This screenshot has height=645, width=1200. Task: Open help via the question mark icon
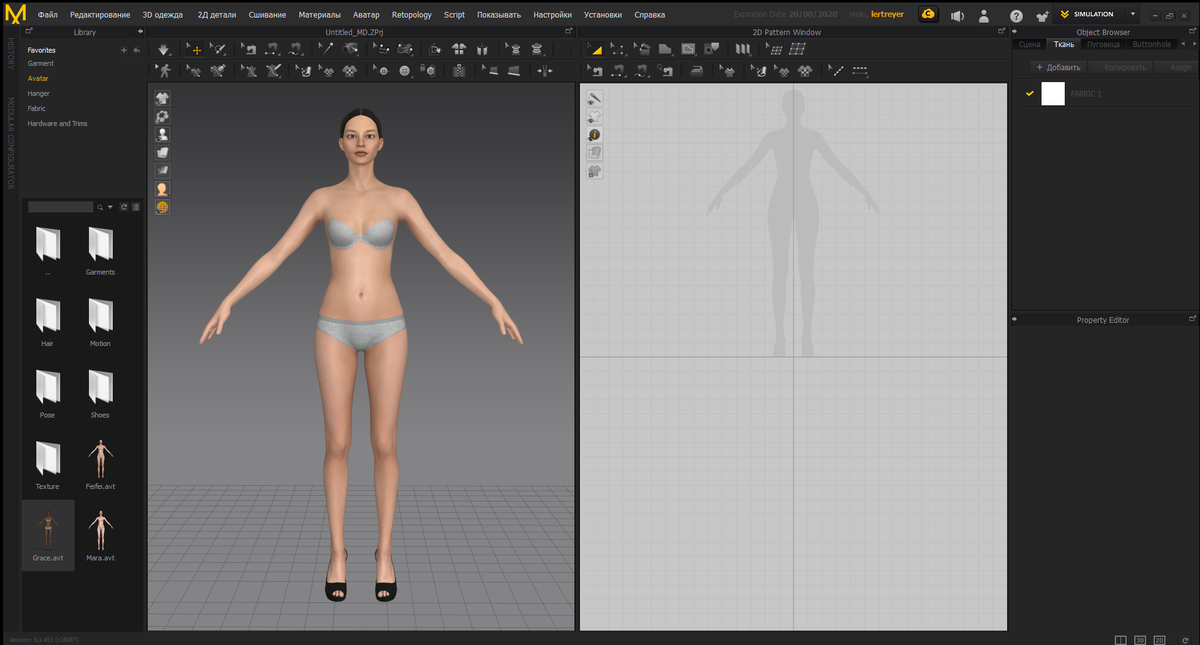coord(1016,16)
